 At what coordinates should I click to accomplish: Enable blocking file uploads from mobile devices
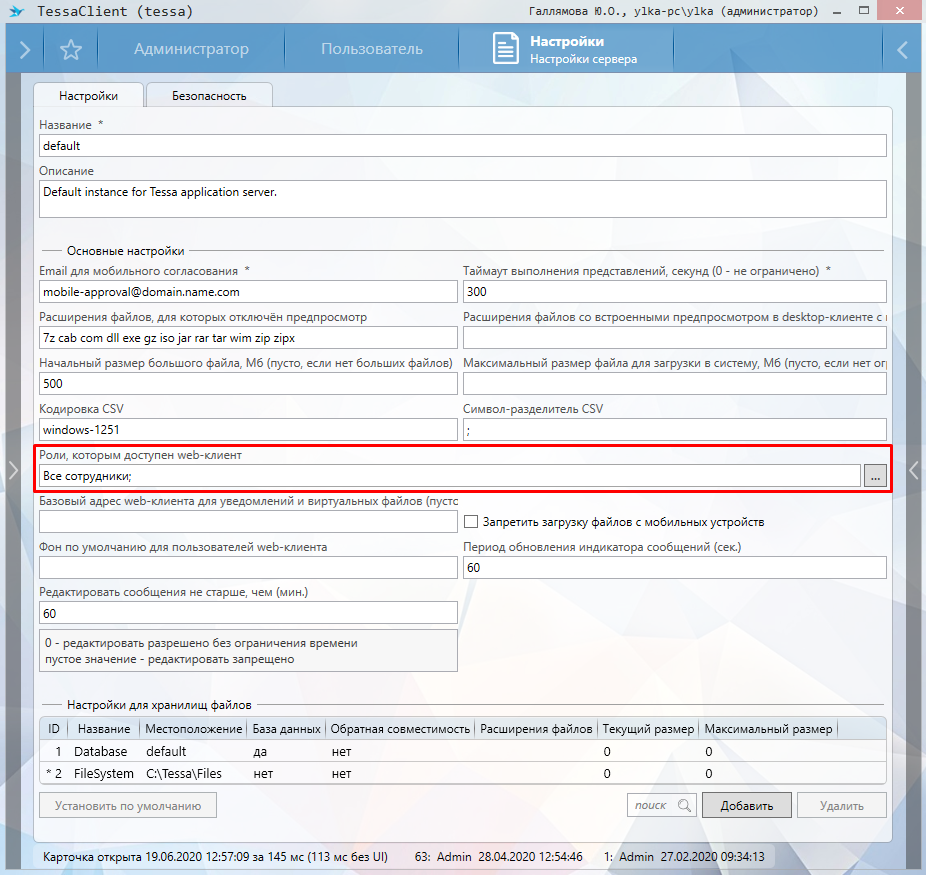(472, 522)
